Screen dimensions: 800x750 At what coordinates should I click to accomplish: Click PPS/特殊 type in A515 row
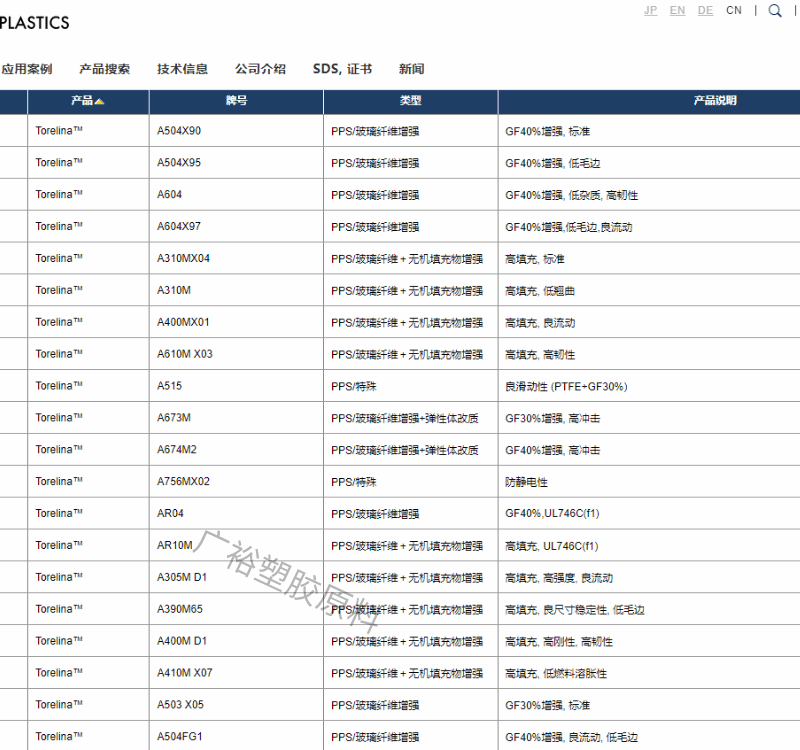tap(354, 386)
